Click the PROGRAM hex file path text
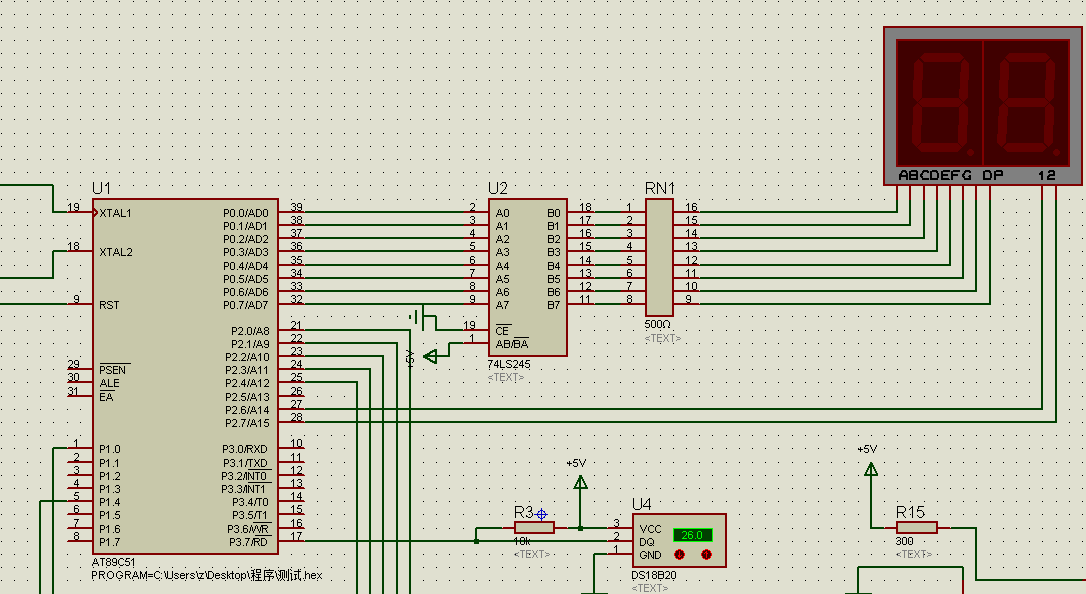The width and height of the screenshot is (1086, 594). point(207,575)
